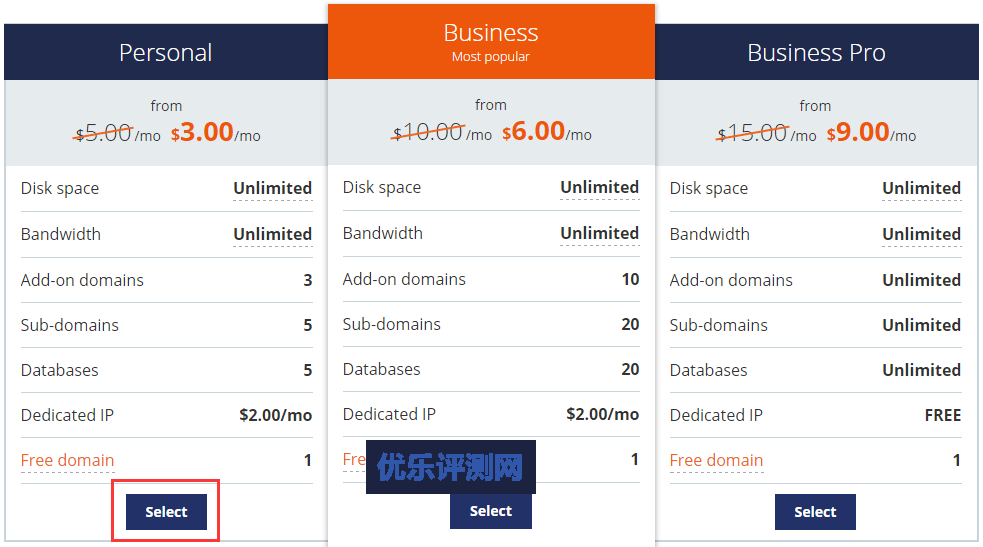Click Unlimited bandwidth value in Business plan
Screen dimensions: 983x547
pos(599,233)
